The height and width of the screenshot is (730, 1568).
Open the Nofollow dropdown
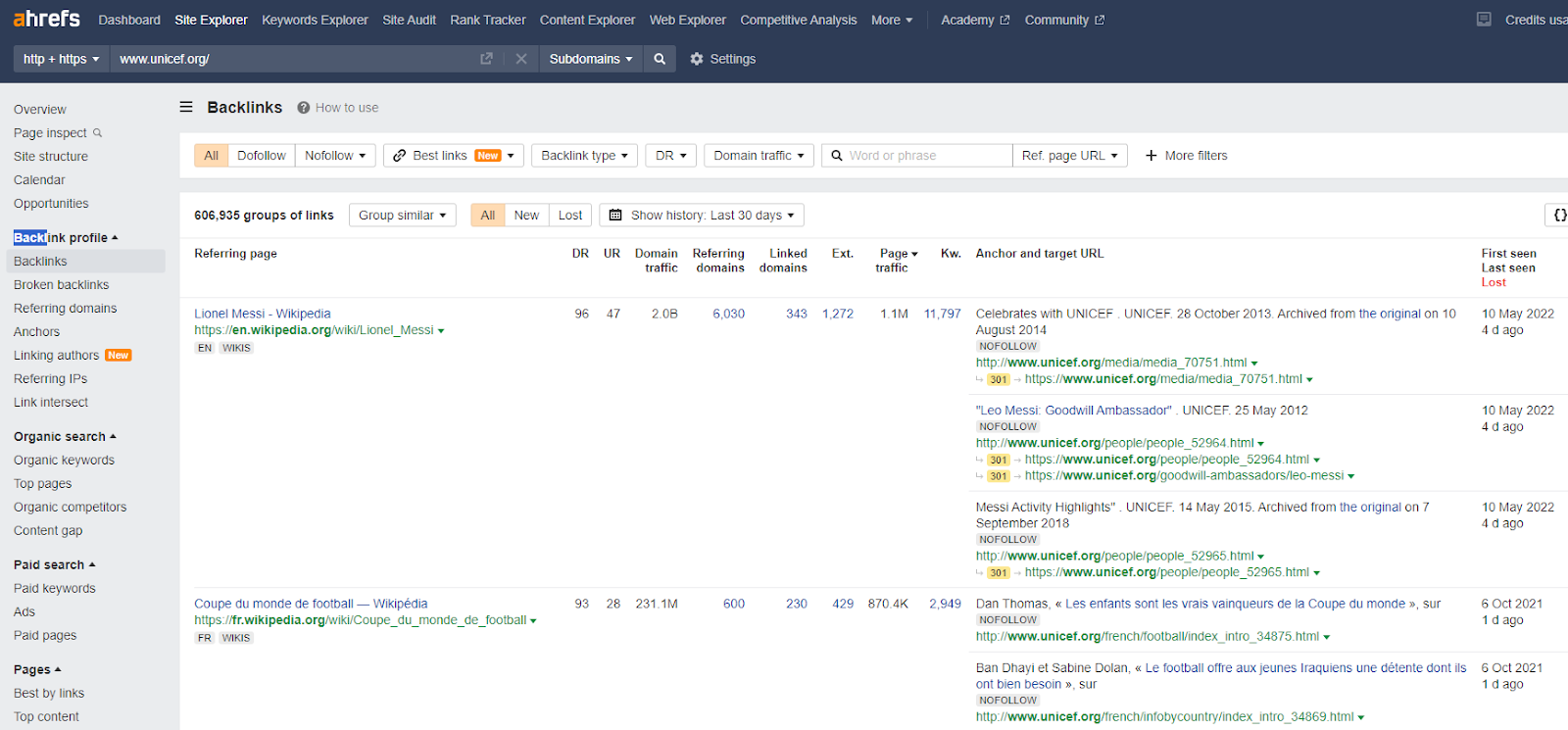tap(335, 156)
